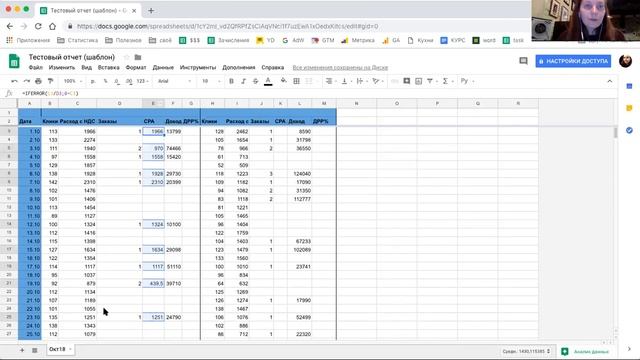Star the document title
The width and height of the screenshot is (640, 360).
127,57
